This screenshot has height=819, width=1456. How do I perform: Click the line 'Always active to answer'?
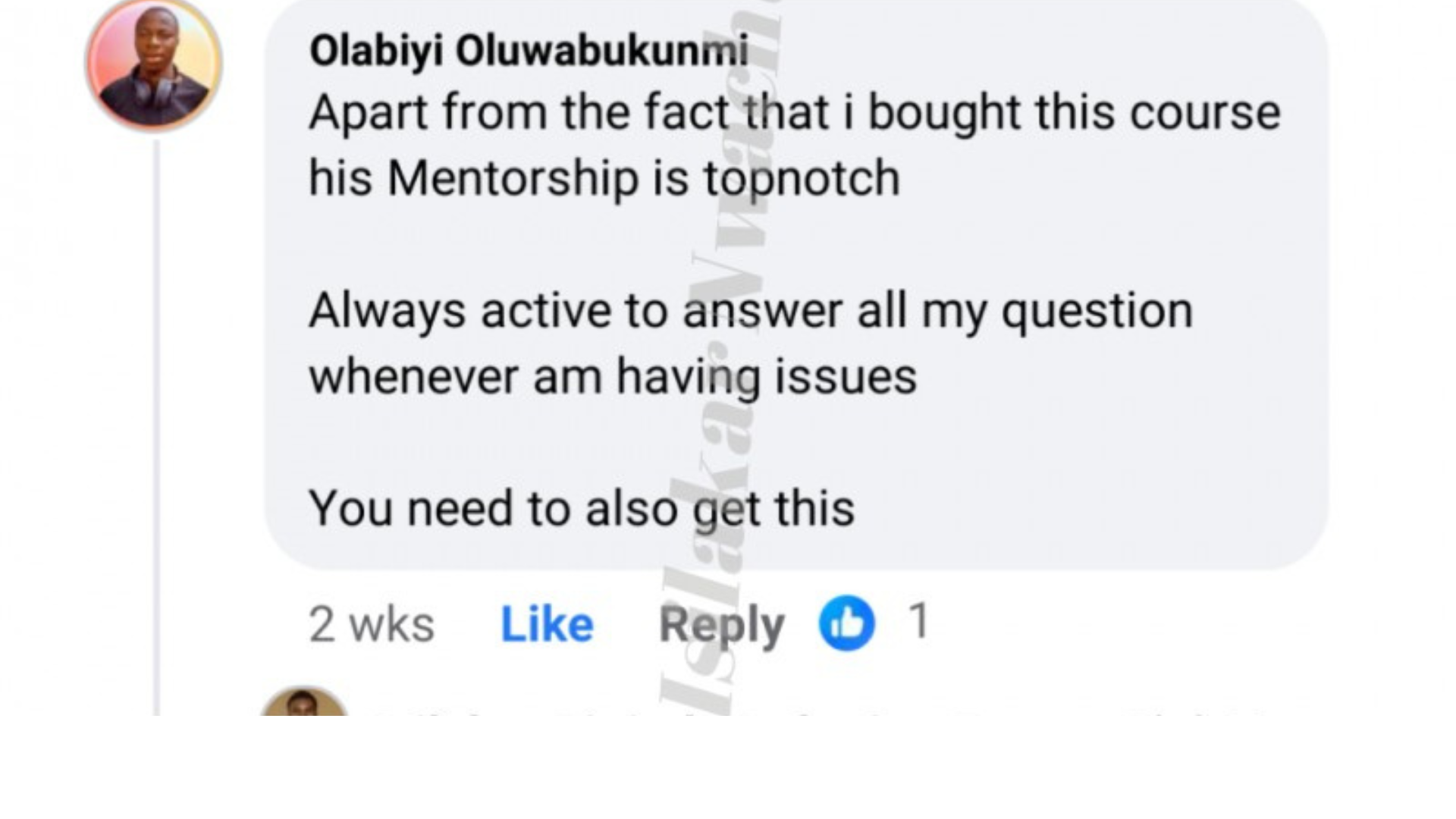pos(751,311)
